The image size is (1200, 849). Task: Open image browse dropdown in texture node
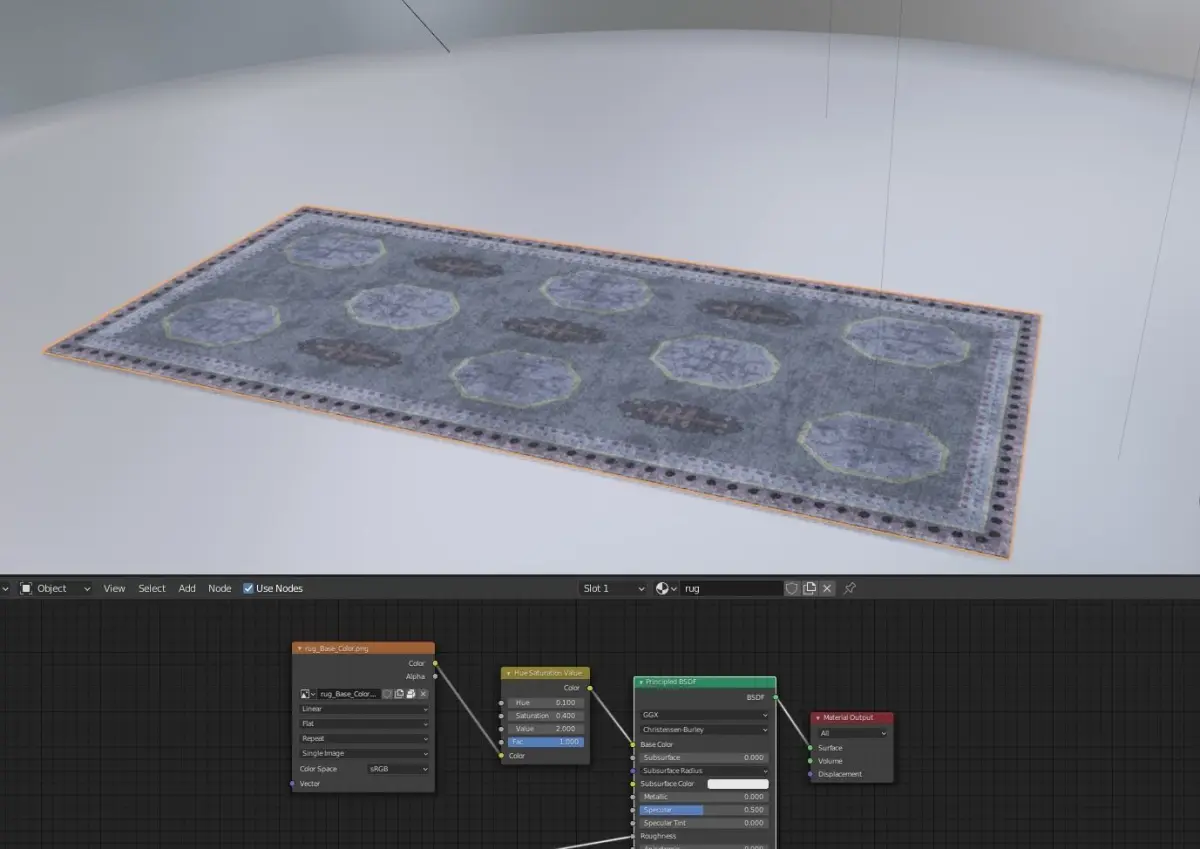point(307,693)
